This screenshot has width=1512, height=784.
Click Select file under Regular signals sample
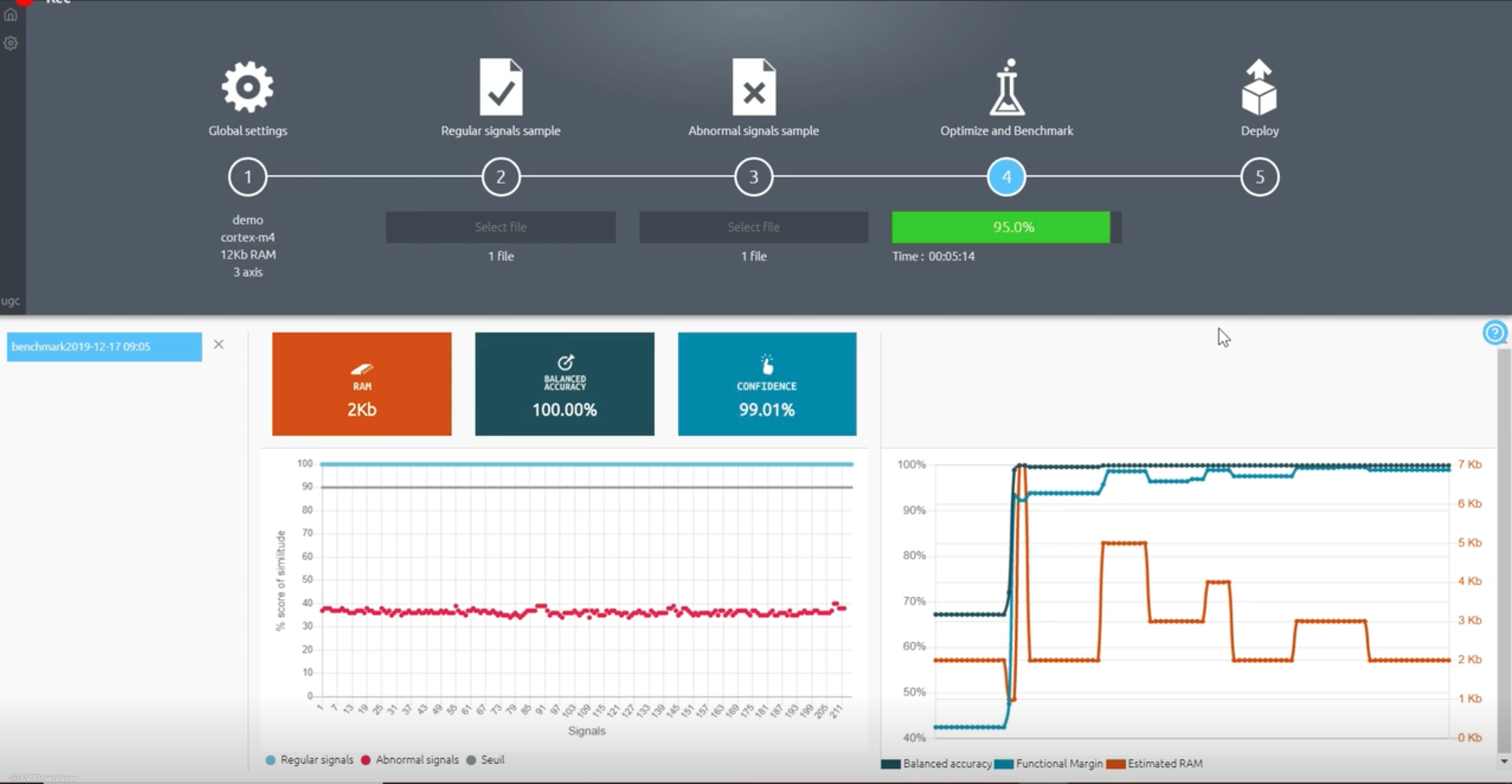pos(501,227)
